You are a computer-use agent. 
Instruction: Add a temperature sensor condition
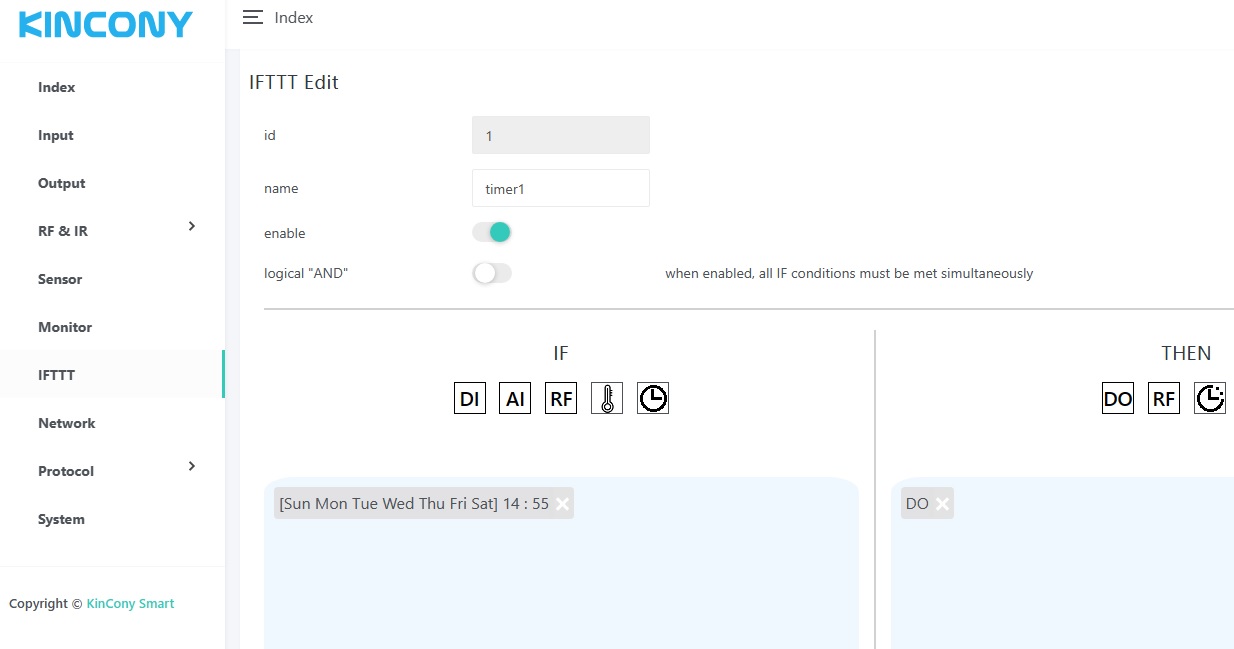pyautogui.click(x=607, y=398)
